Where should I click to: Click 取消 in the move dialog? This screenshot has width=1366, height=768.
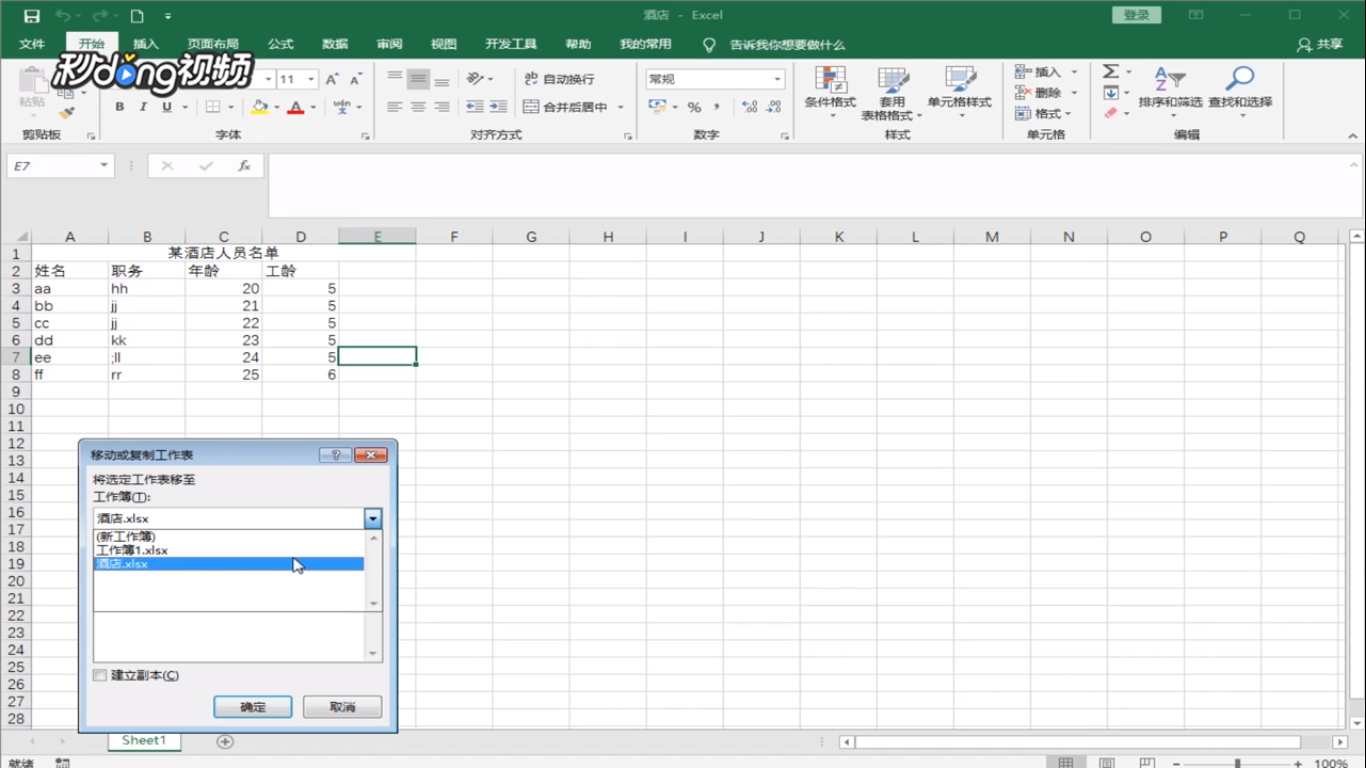pos(343,707)
